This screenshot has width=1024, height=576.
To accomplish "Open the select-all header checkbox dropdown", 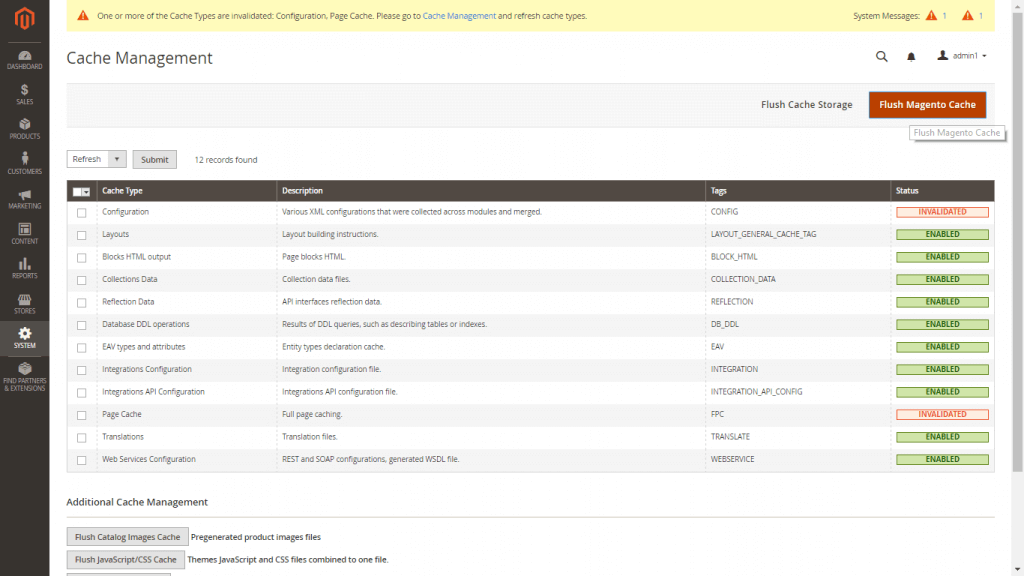I will tap(82, 191).
